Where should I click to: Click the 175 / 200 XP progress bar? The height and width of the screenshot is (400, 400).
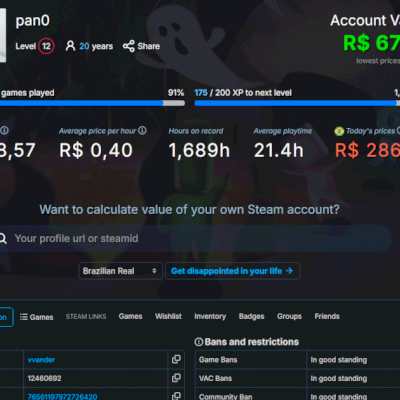[x=297, y=103]
